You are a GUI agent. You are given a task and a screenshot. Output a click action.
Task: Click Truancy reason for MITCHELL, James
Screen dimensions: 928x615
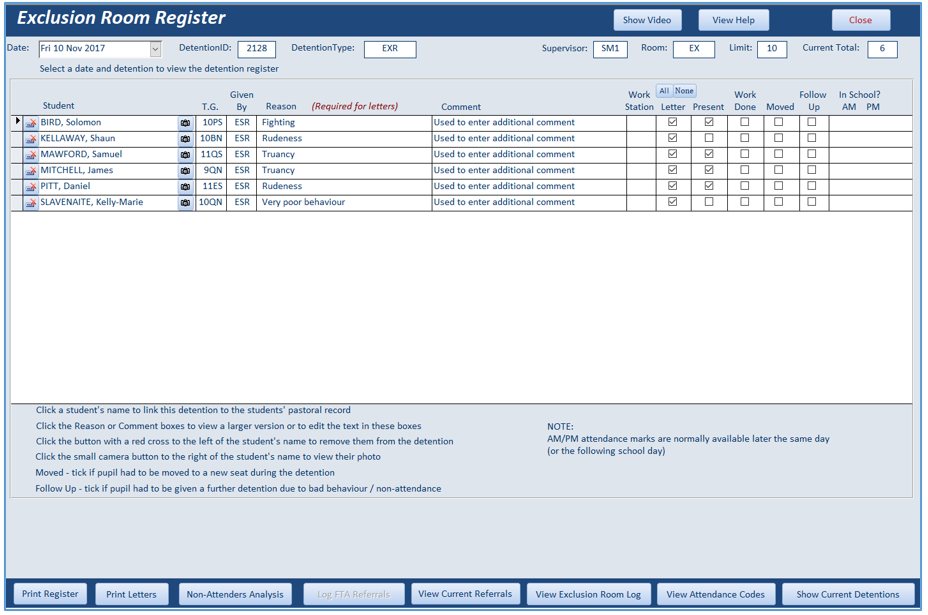click(x=344, y=171)
